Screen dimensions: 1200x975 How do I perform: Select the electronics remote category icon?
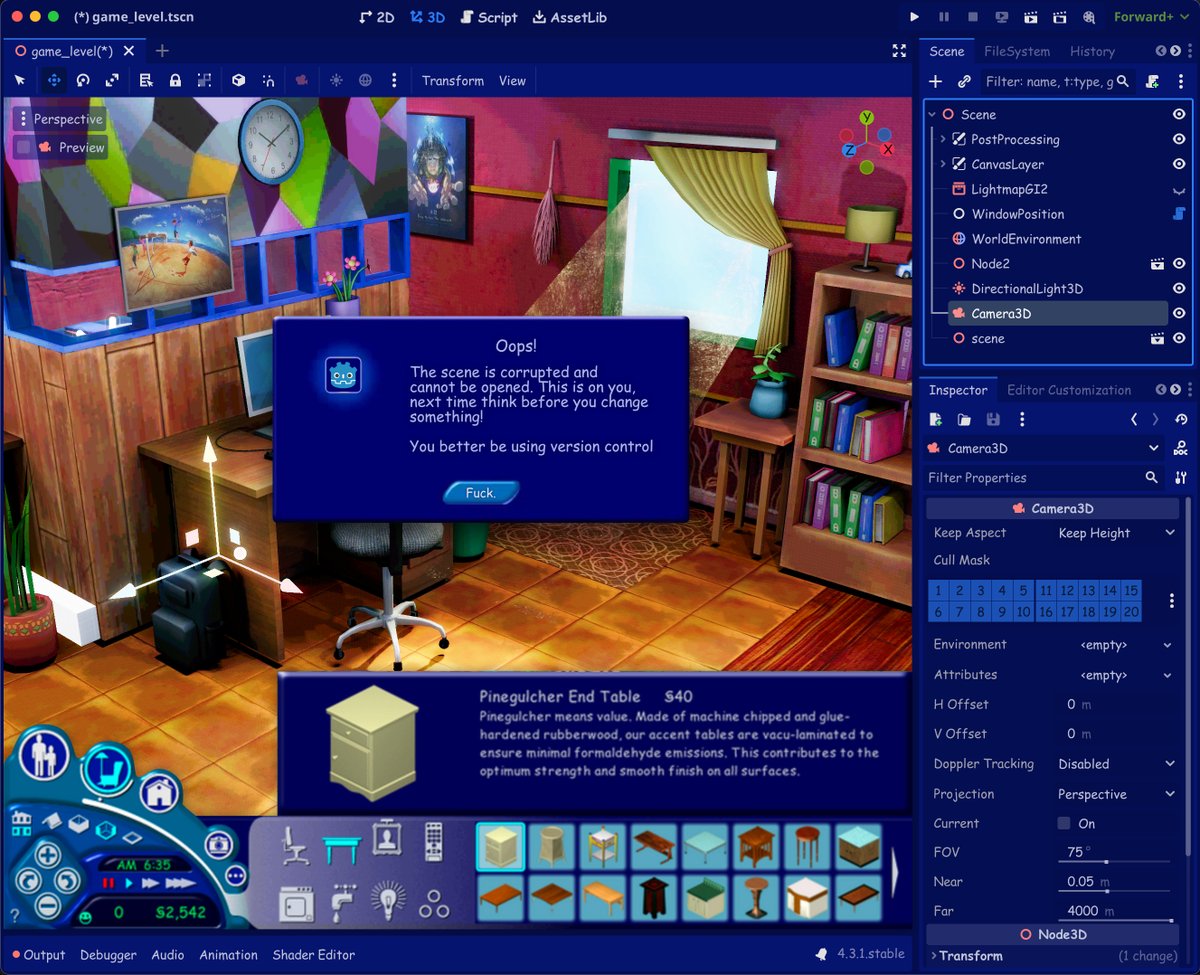434,842
